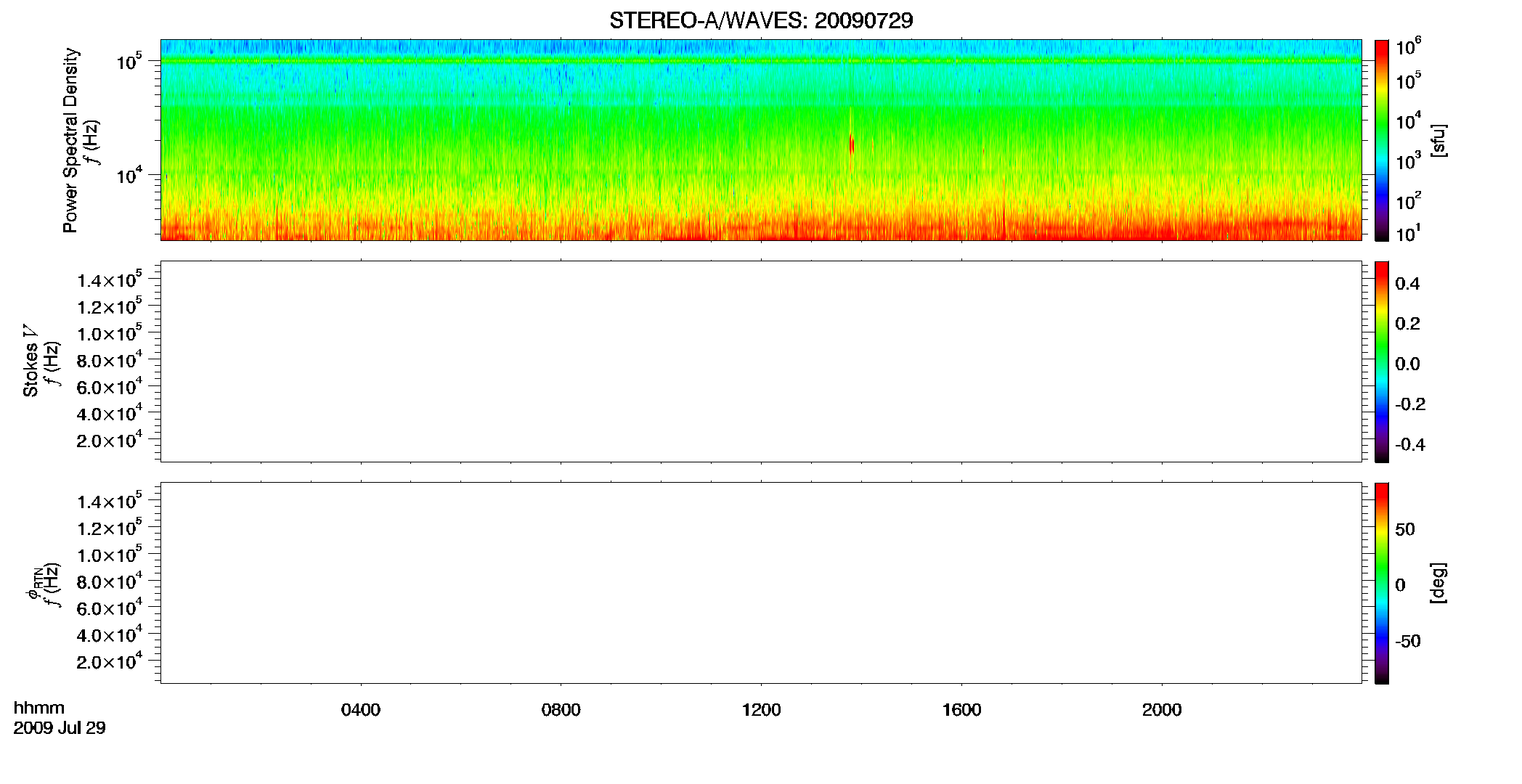
Task: Click the 10^6 label on the sfu color bar
Action: [1408, 47]
